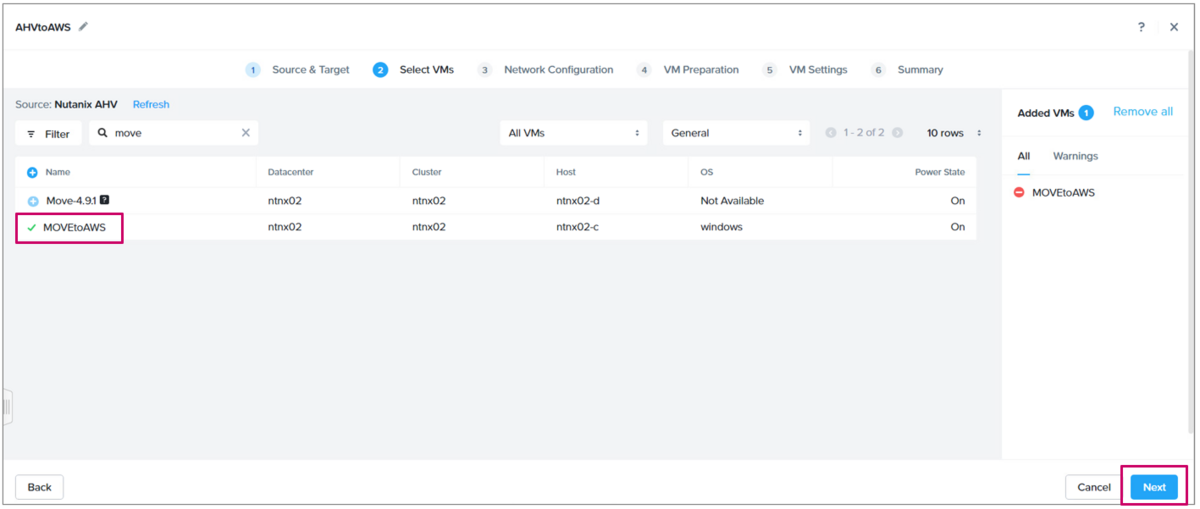Open the 10 rows per page dropdown

[954, 133]
